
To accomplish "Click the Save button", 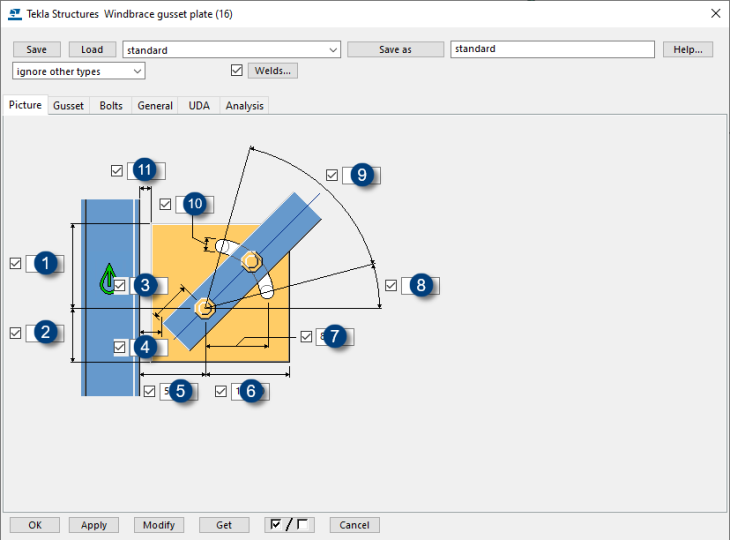I will tap(36, 49).
